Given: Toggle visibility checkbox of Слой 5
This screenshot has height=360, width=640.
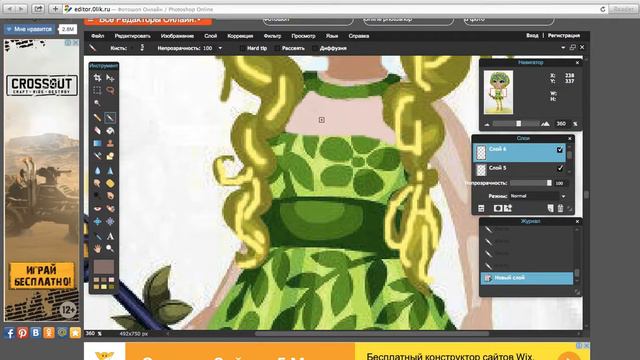Looking at the screenshot, I should pos(560,168).
